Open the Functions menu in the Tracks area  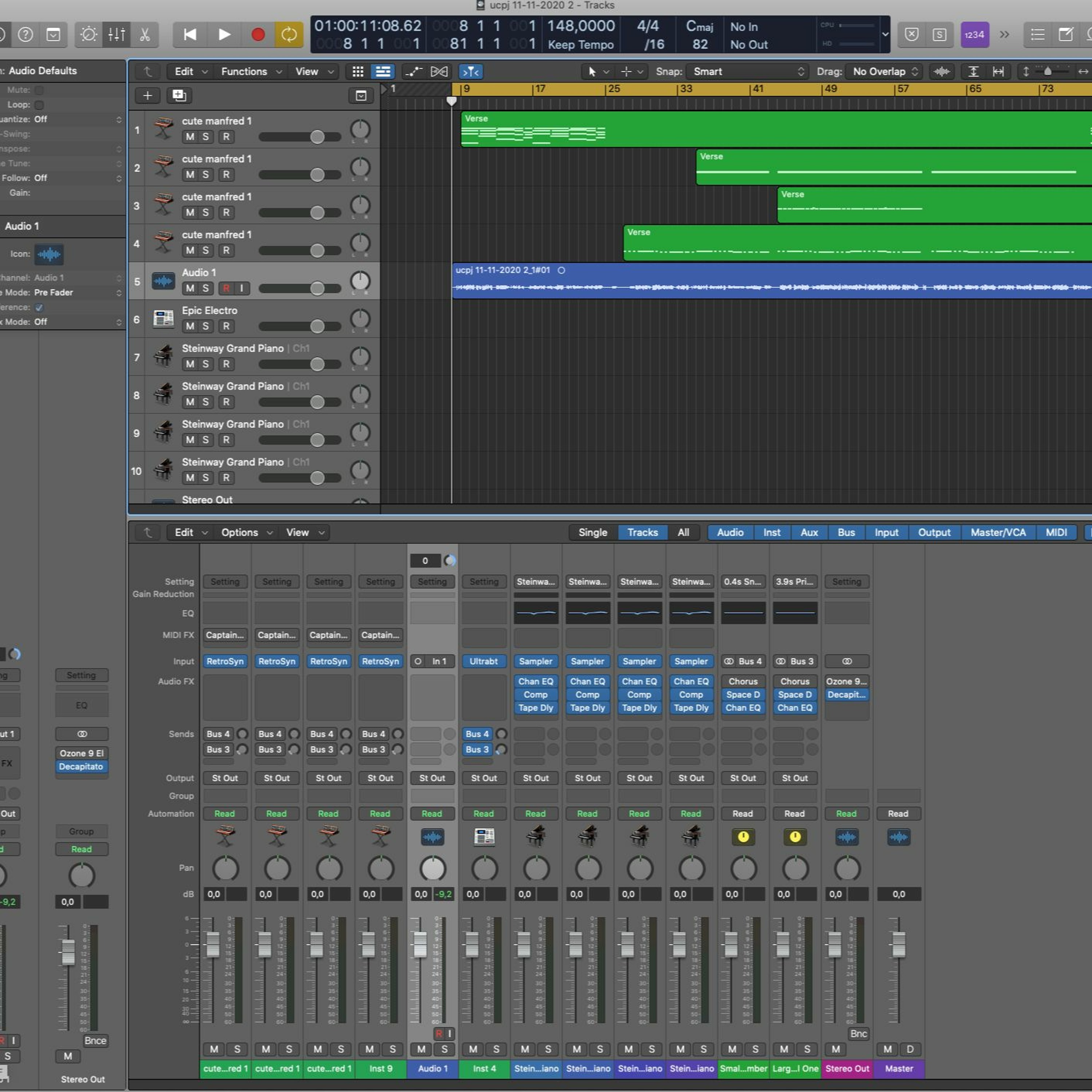[252, 72]
